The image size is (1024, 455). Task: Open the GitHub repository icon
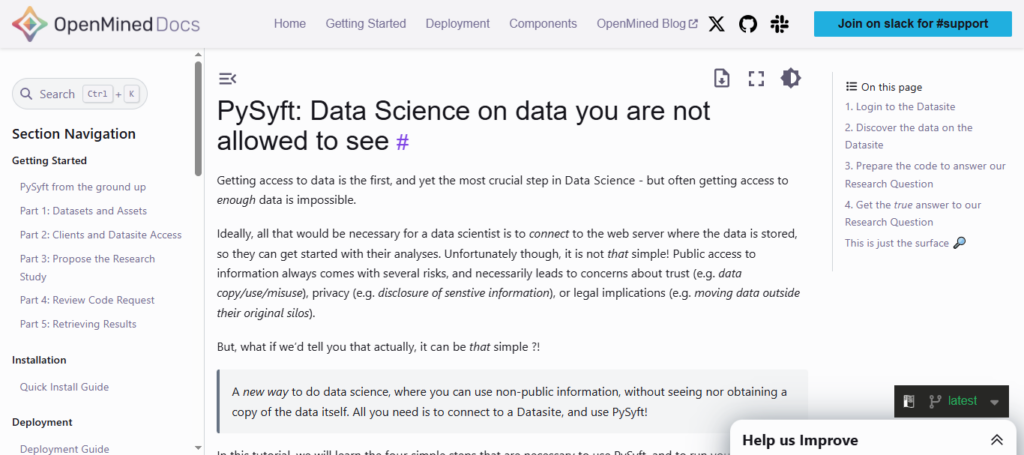pyautogui.click(x=748, y=24)
